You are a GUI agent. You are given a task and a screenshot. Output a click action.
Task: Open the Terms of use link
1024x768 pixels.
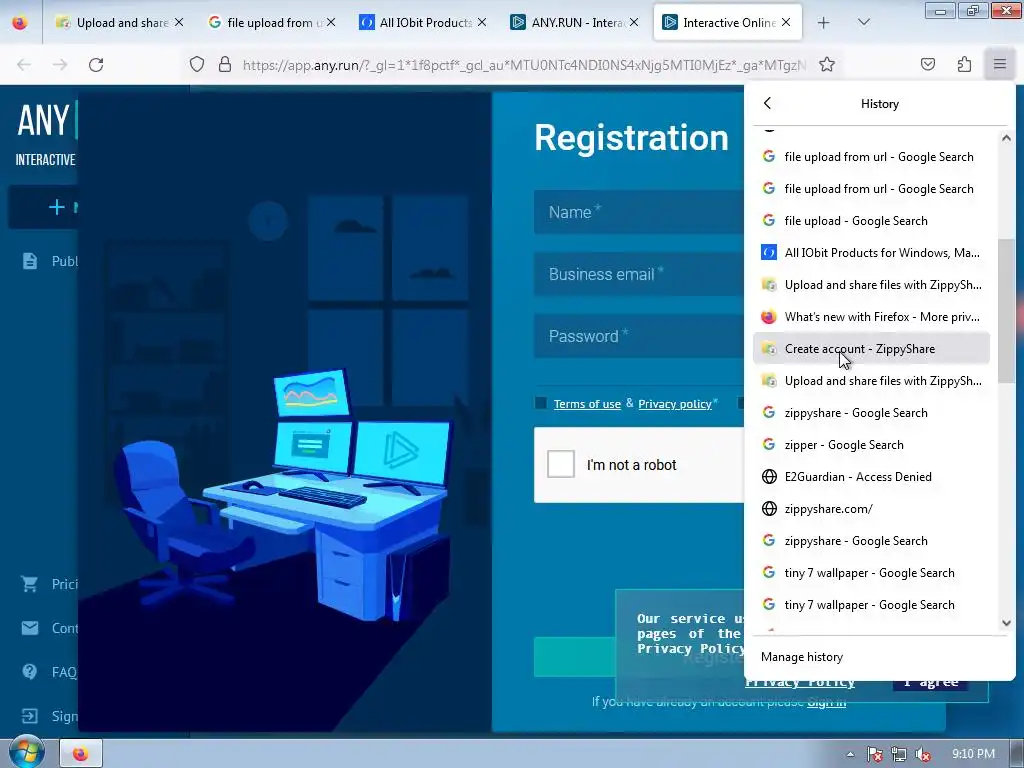(x=587, y=404)
